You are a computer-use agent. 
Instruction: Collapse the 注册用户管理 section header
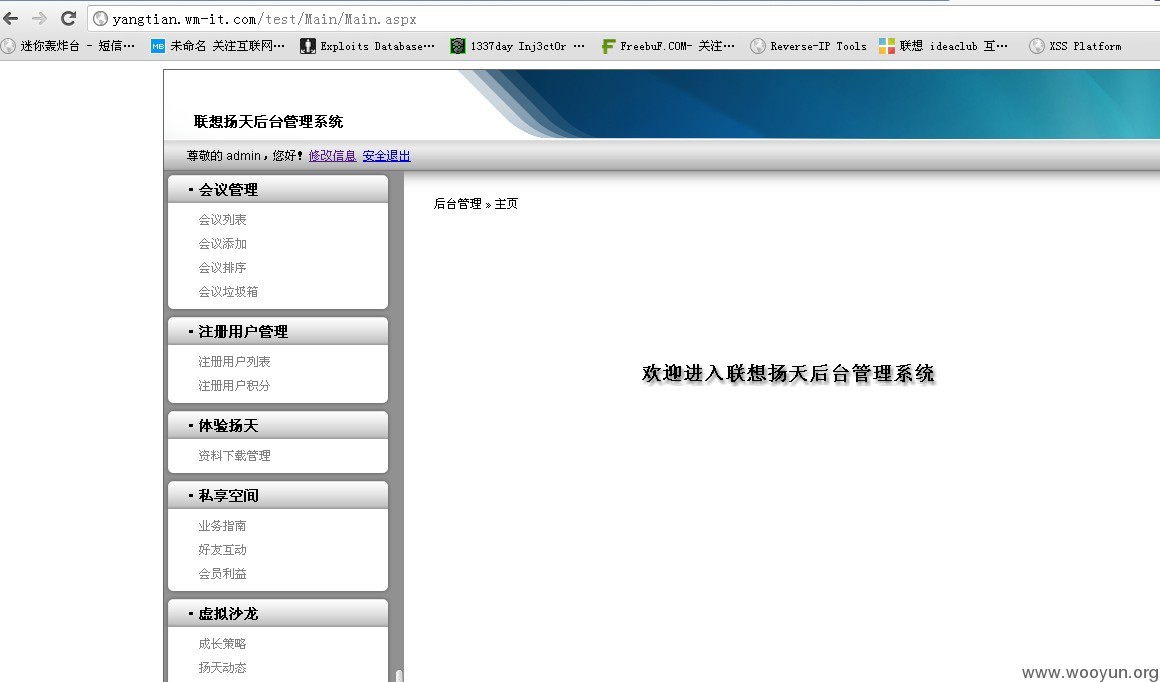(278, 331)
